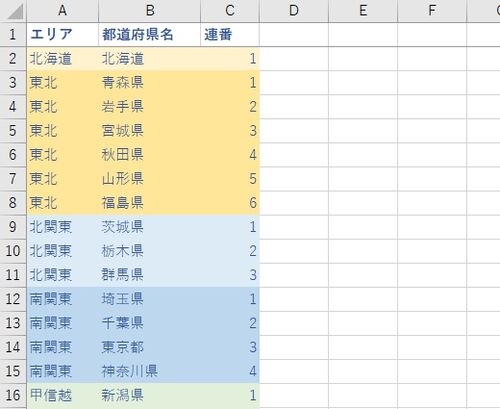Click the 連番 header cell
Image resolution: width=500 pixels, height=409 pixels.
point(230,34)
